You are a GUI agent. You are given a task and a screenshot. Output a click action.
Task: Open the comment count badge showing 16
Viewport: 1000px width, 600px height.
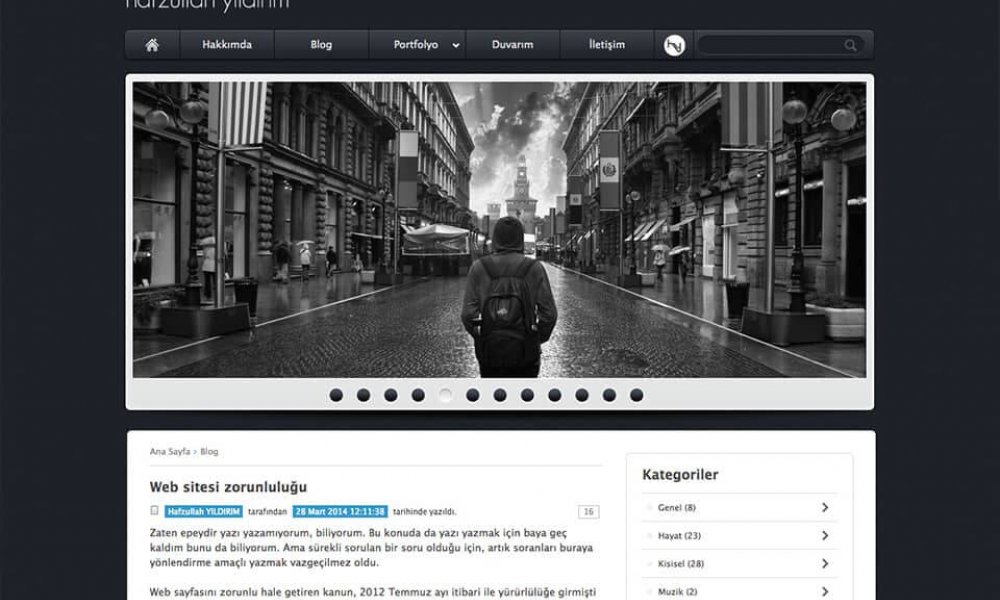pyautogui.click(x=588, y=512)
